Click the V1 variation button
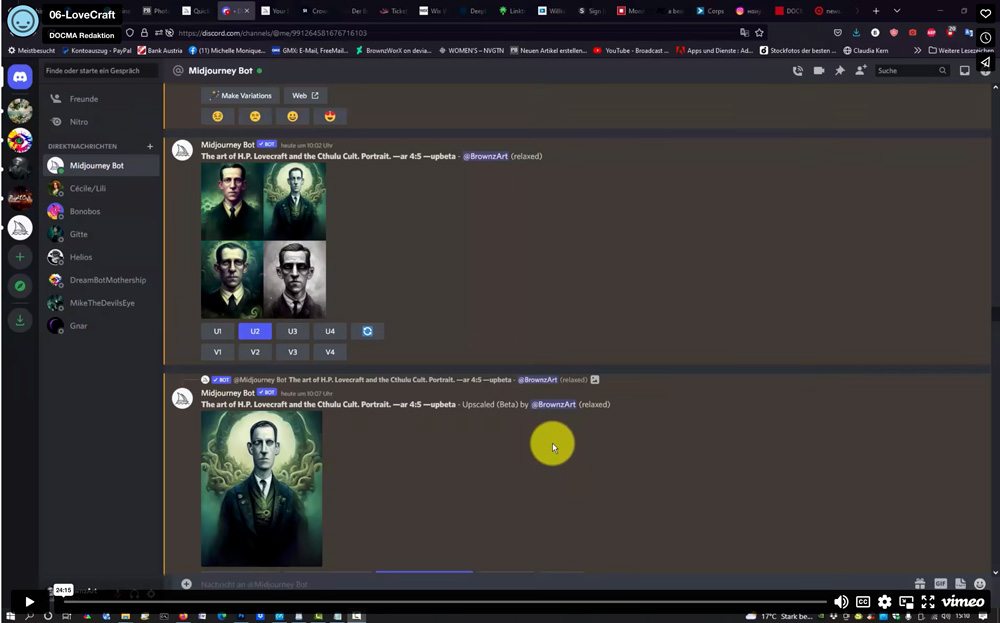 (x=217, y=352)
